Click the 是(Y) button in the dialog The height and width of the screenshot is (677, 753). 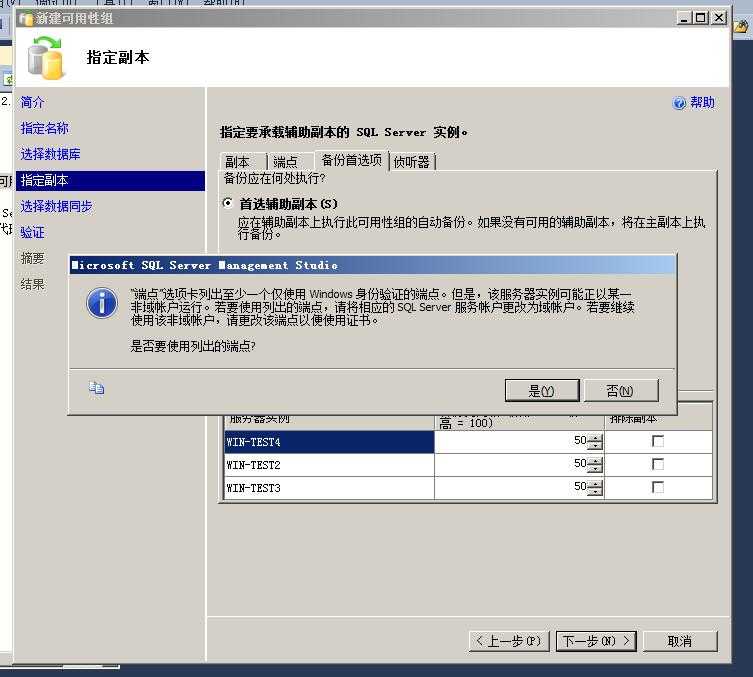pyautogui.click(x=542, y=390)
